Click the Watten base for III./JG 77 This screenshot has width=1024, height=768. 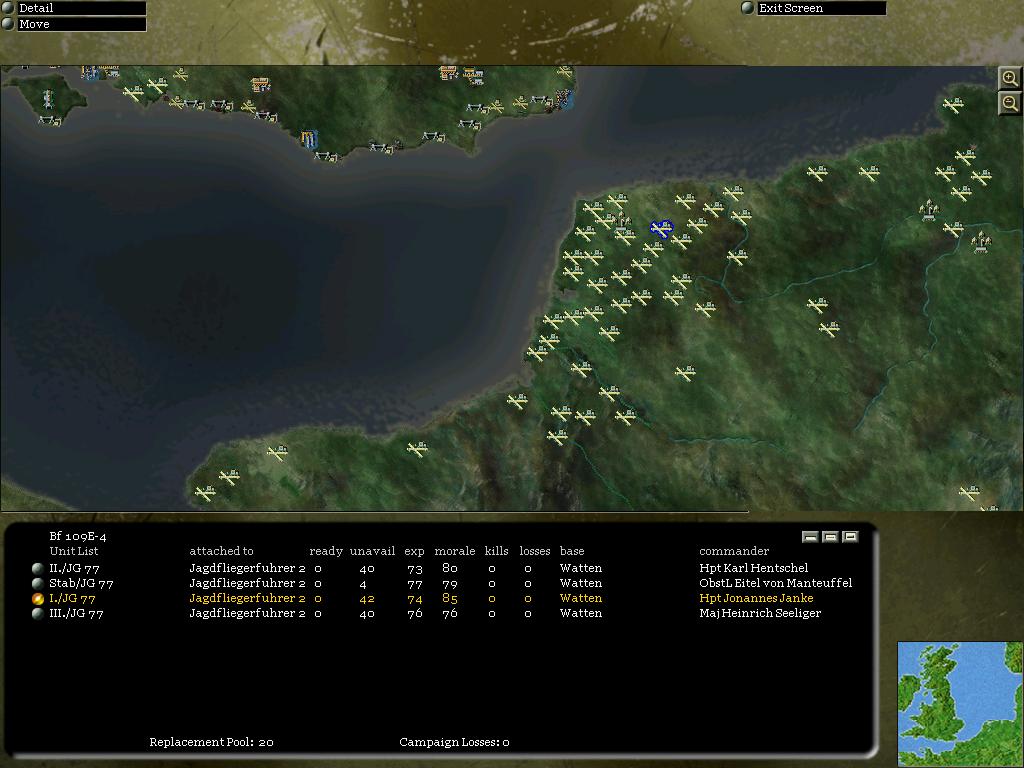click(581, 613)
